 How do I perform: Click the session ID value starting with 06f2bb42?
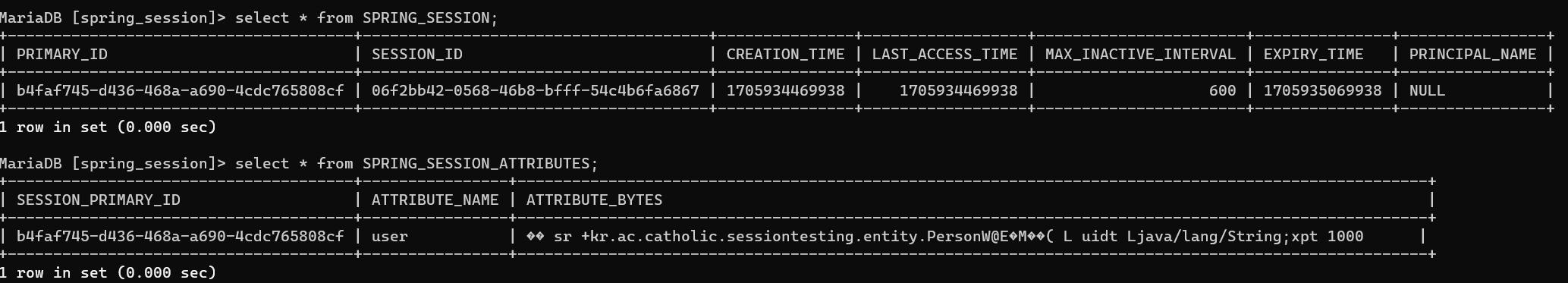(535, 90)
